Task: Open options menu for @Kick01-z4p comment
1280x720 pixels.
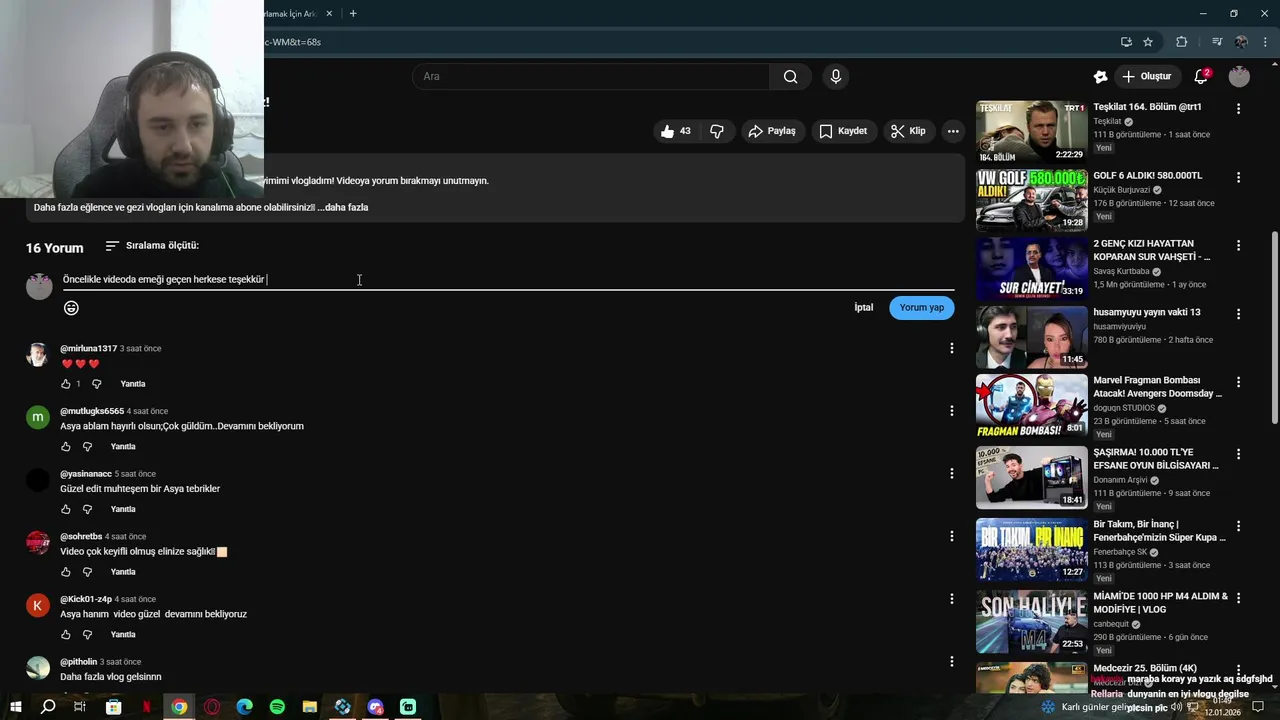Action: coord(951,599)
